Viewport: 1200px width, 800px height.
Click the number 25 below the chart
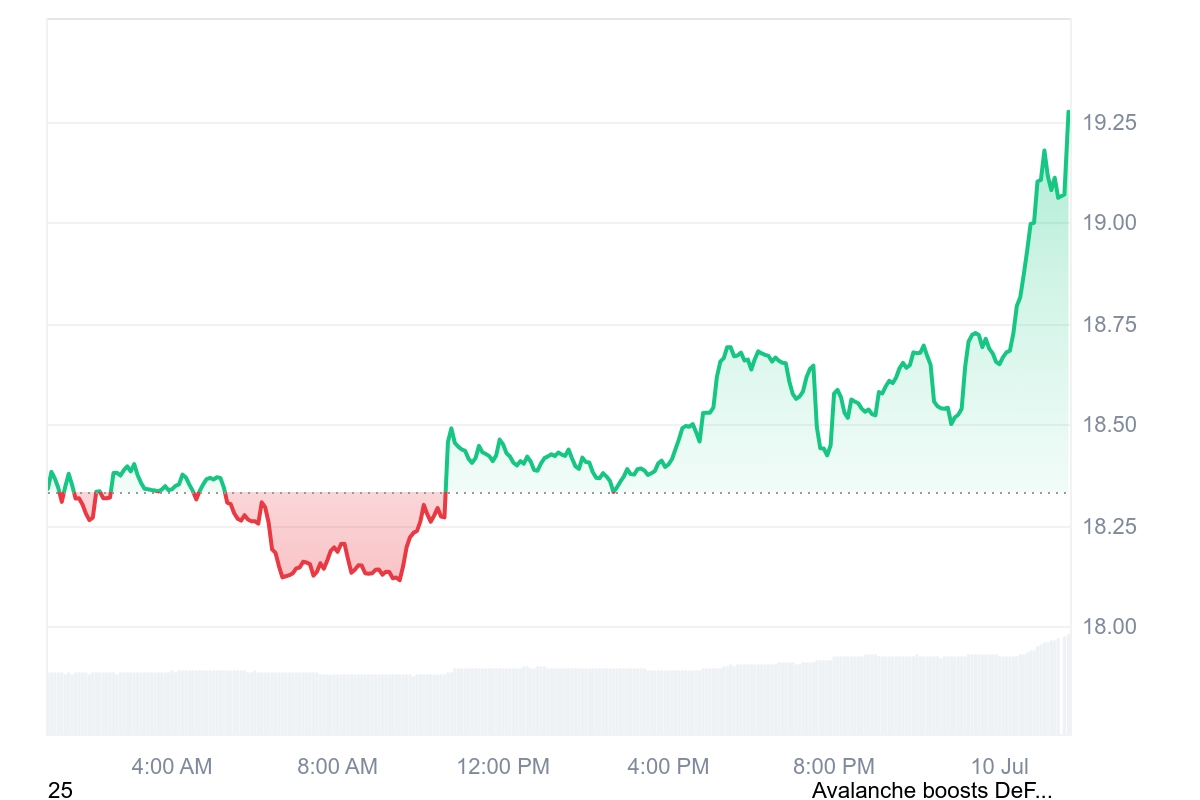(x=60, y=791)
